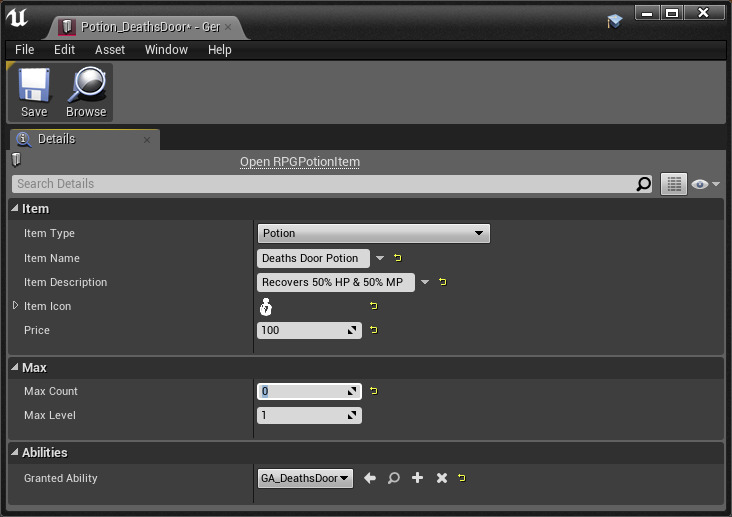Viewport: 732px width, 517px height.
Task: Close the Potion_DeathsDoor tab
Action: (228, 27)
